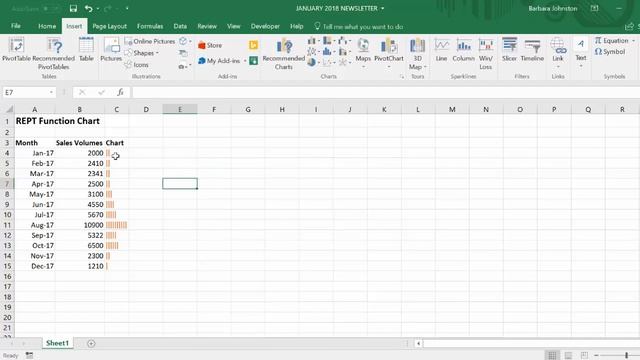640x360 pixels.
Task: Switch to Page Break Preview
Action: point(584,356)
